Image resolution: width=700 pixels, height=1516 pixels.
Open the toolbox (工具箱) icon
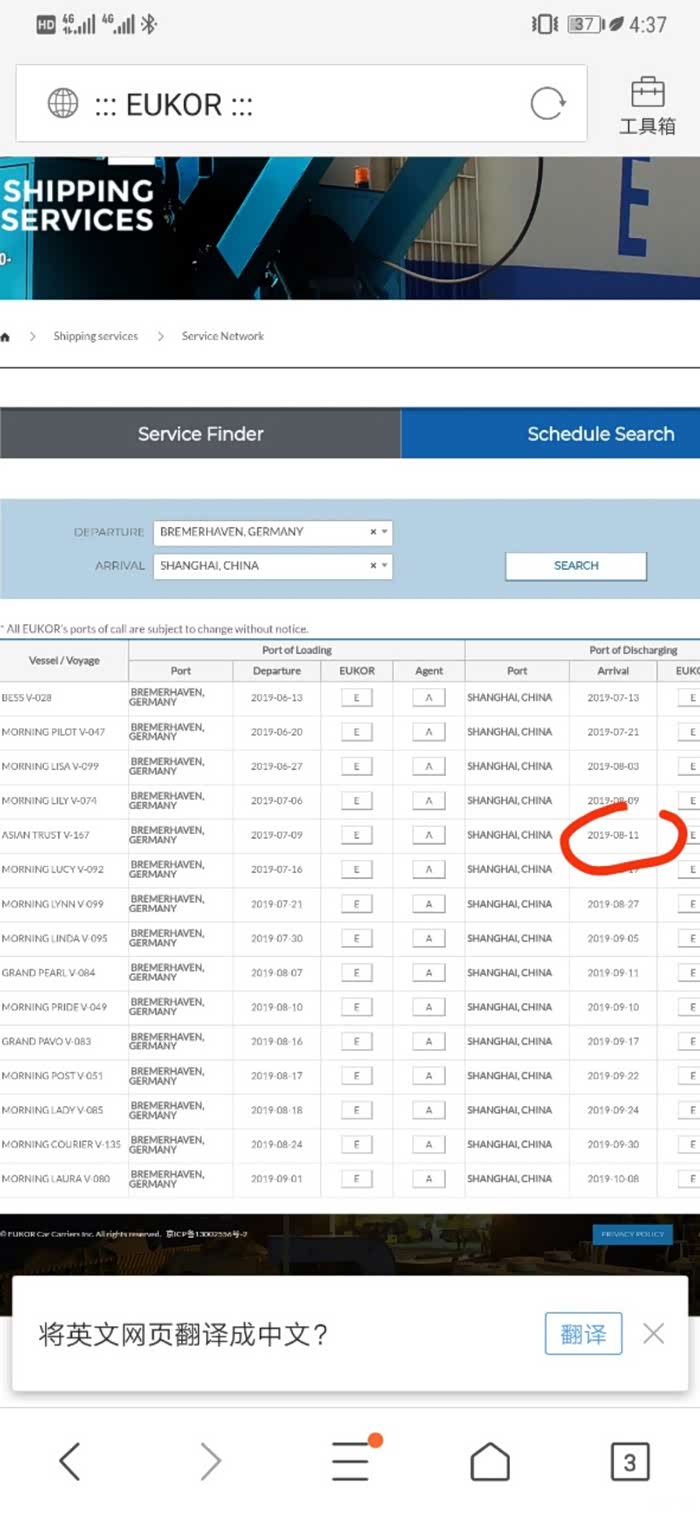click(x=647, y=105)
